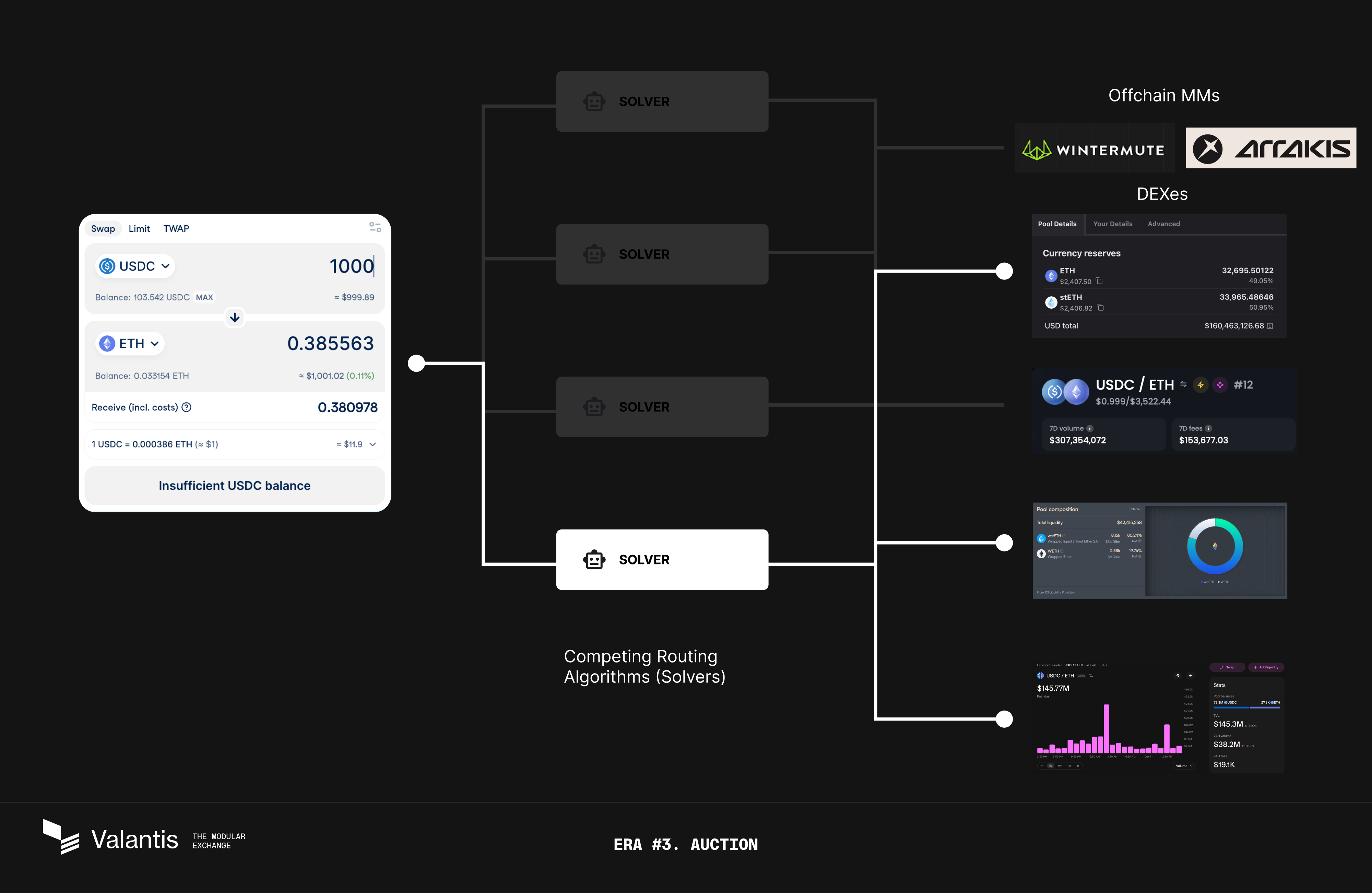
Task: Open swap settings sliders icon
Action: click(375, 227)
